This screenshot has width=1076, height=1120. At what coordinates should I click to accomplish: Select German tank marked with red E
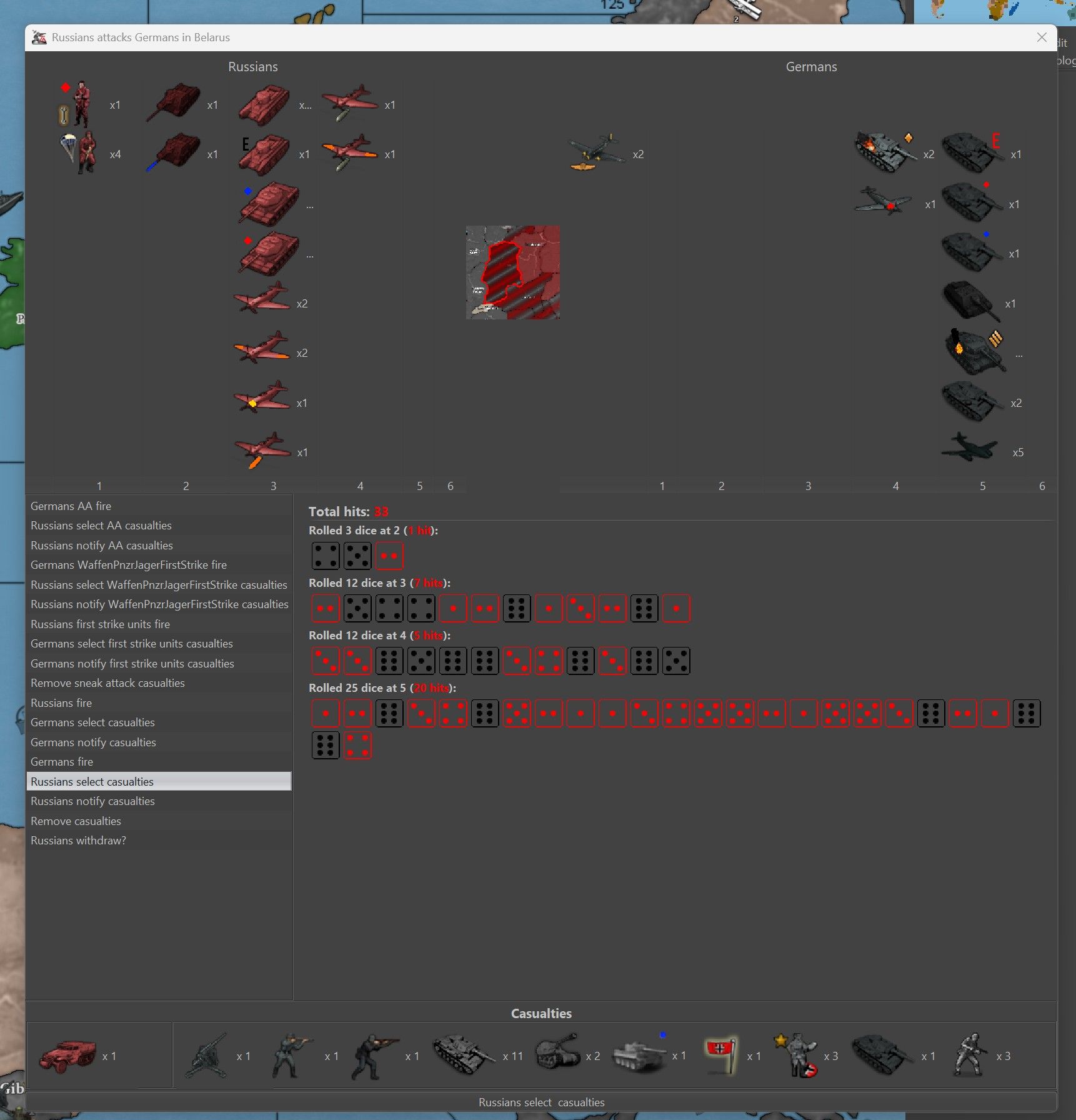pos(972,152)
